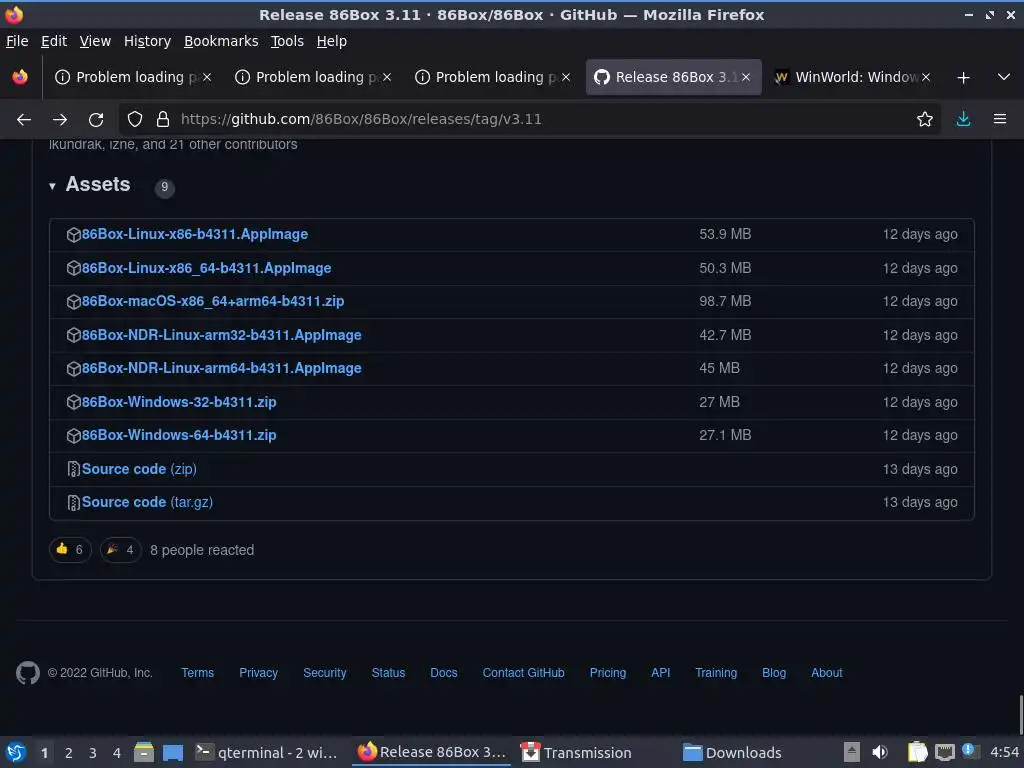Click file-zip icon beside Source code (zip)
Image resolution: width=1024 pixels, height=768 pixels.
(74, 469)
